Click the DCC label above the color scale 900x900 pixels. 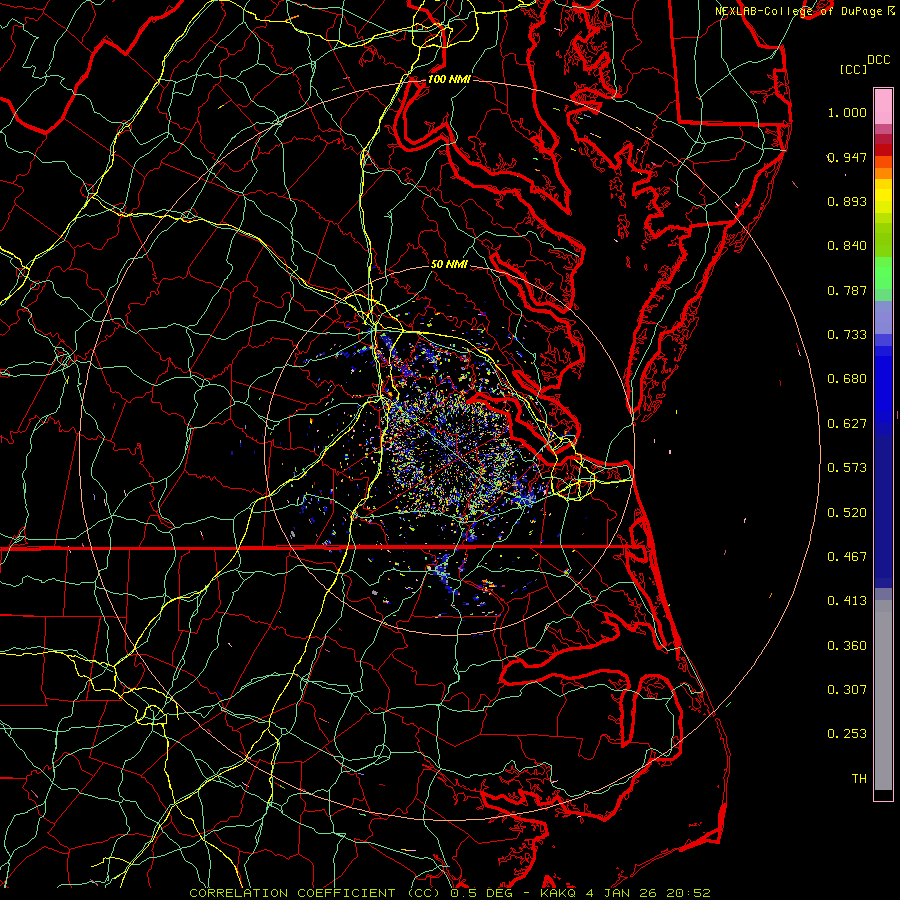click(x=878, y=60)
